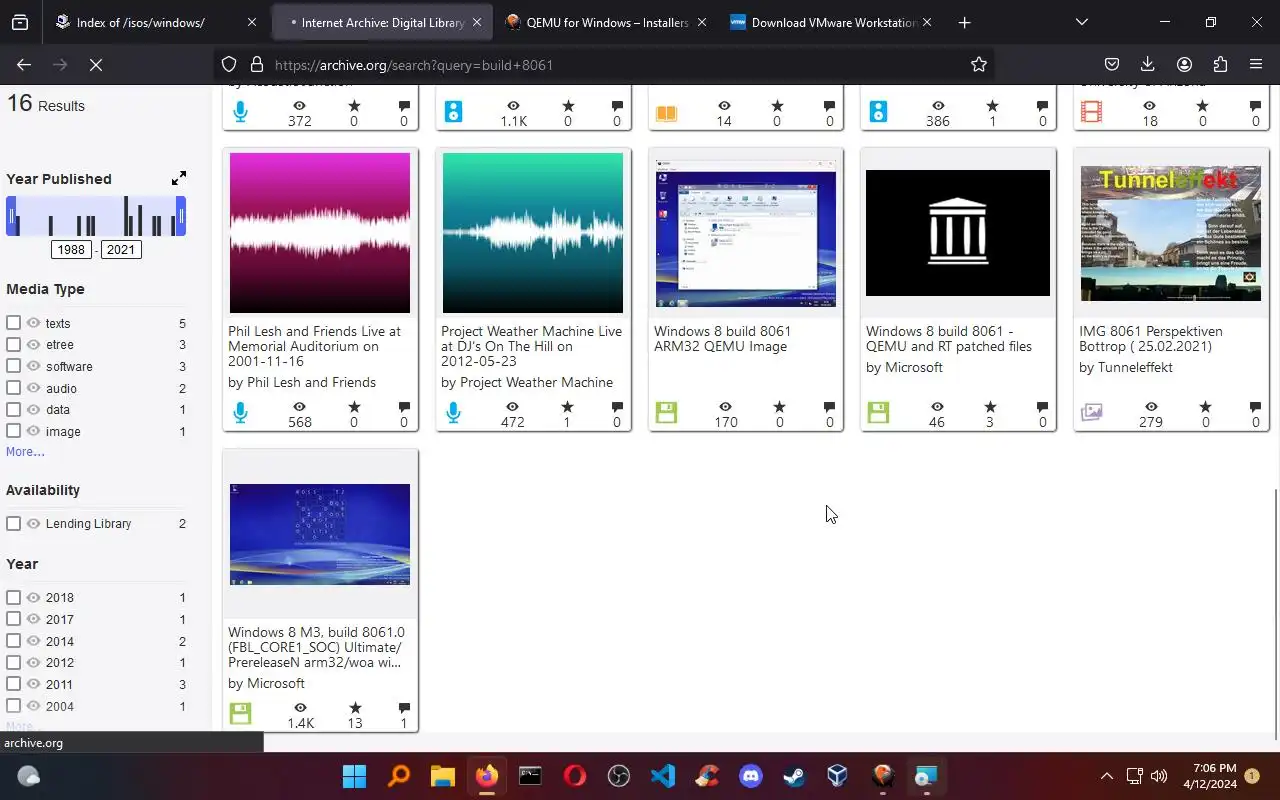The width and height of the screenshot is (1280, 800).
Task: Click the 2021 end year field
Action: point(121,249)
